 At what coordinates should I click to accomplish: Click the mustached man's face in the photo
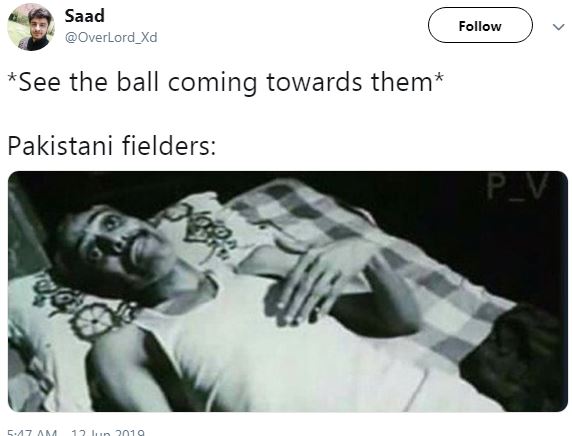coord(120,247)
